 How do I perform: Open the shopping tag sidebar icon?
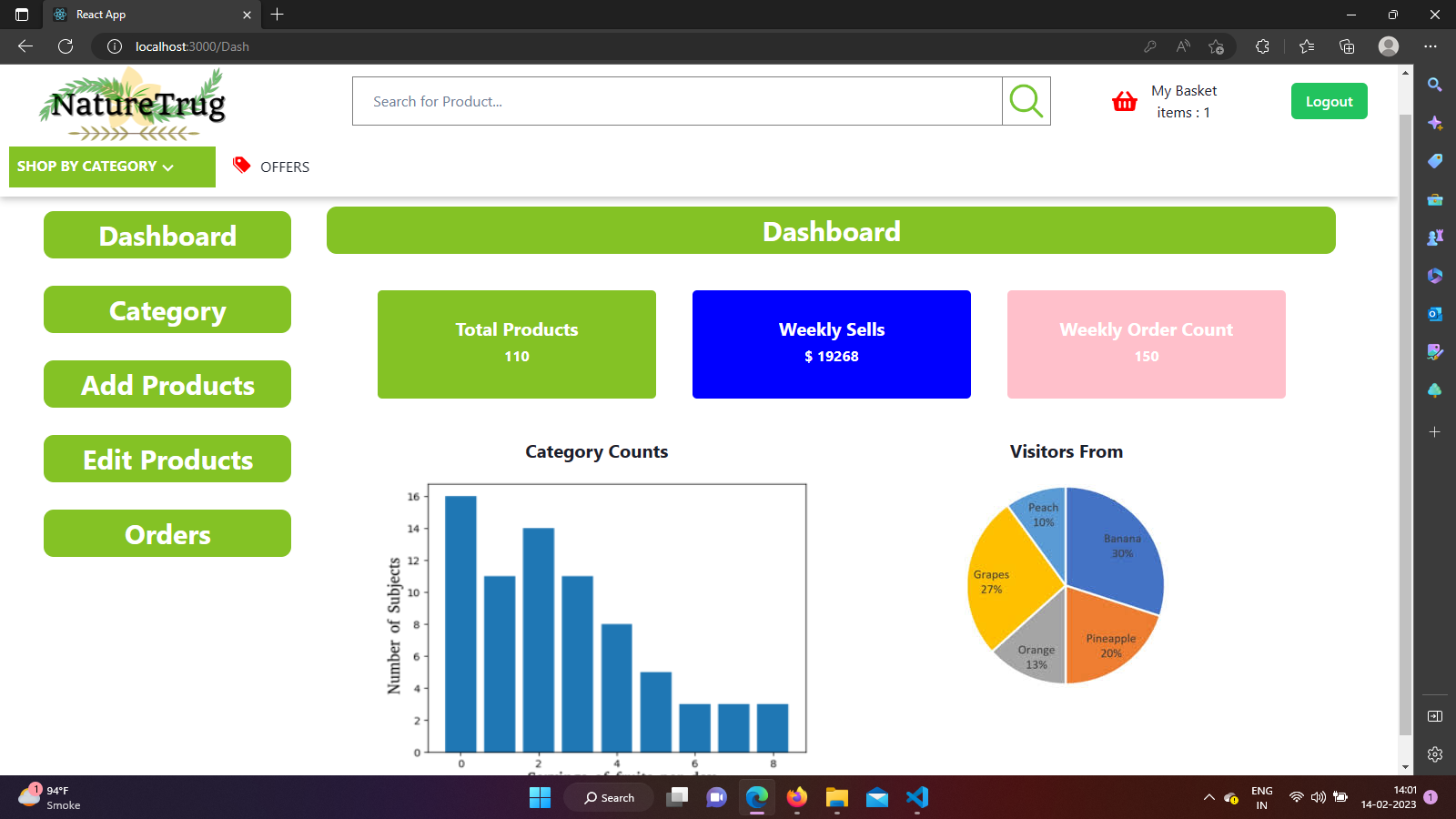pyautogui.click(x=1435, y=161)
